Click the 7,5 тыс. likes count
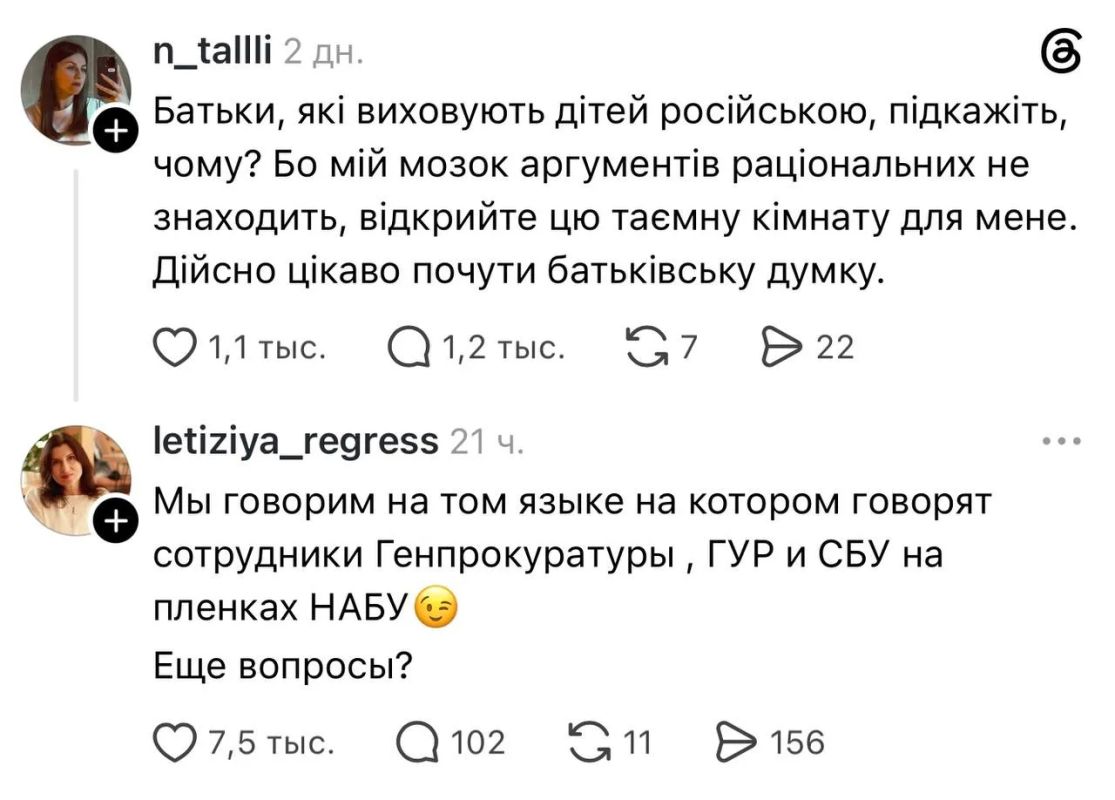Viewport: 1115px width, 800px height. [271, 743]
